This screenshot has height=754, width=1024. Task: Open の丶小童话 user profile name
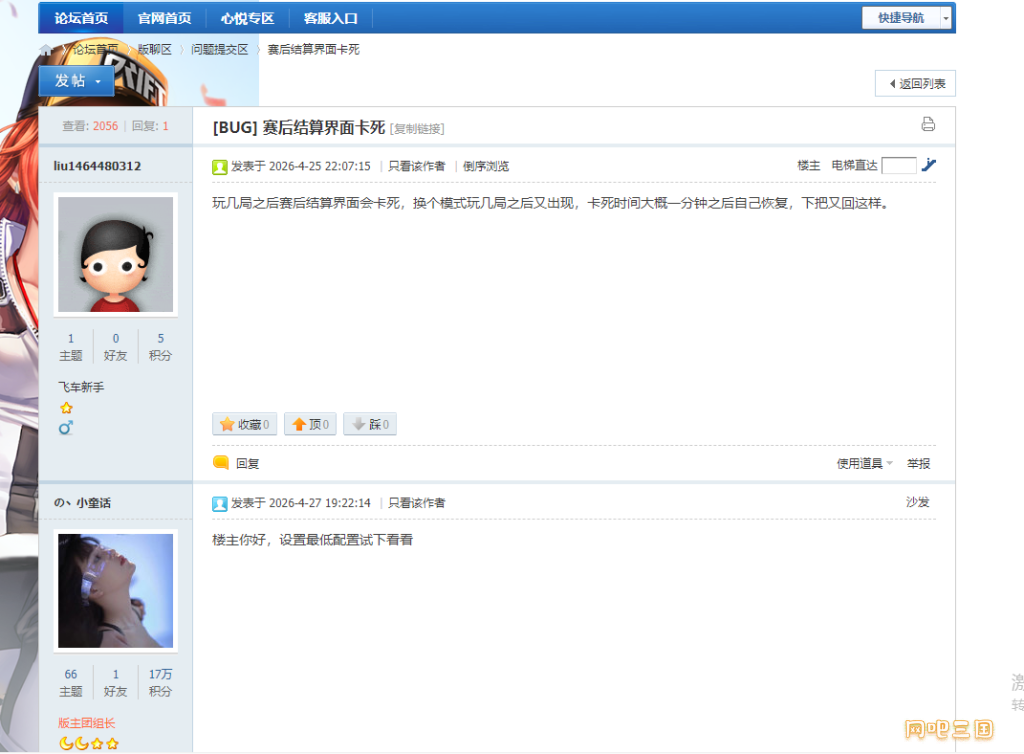click(82, 503)
